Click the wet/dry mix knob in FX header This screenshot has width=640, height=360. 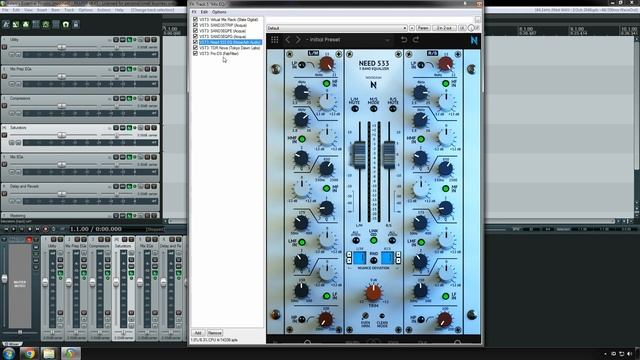pos(471,28)
